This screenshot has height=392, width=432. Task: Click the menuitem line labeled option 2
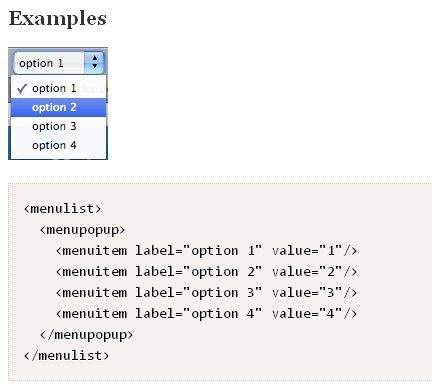point(206,272)
